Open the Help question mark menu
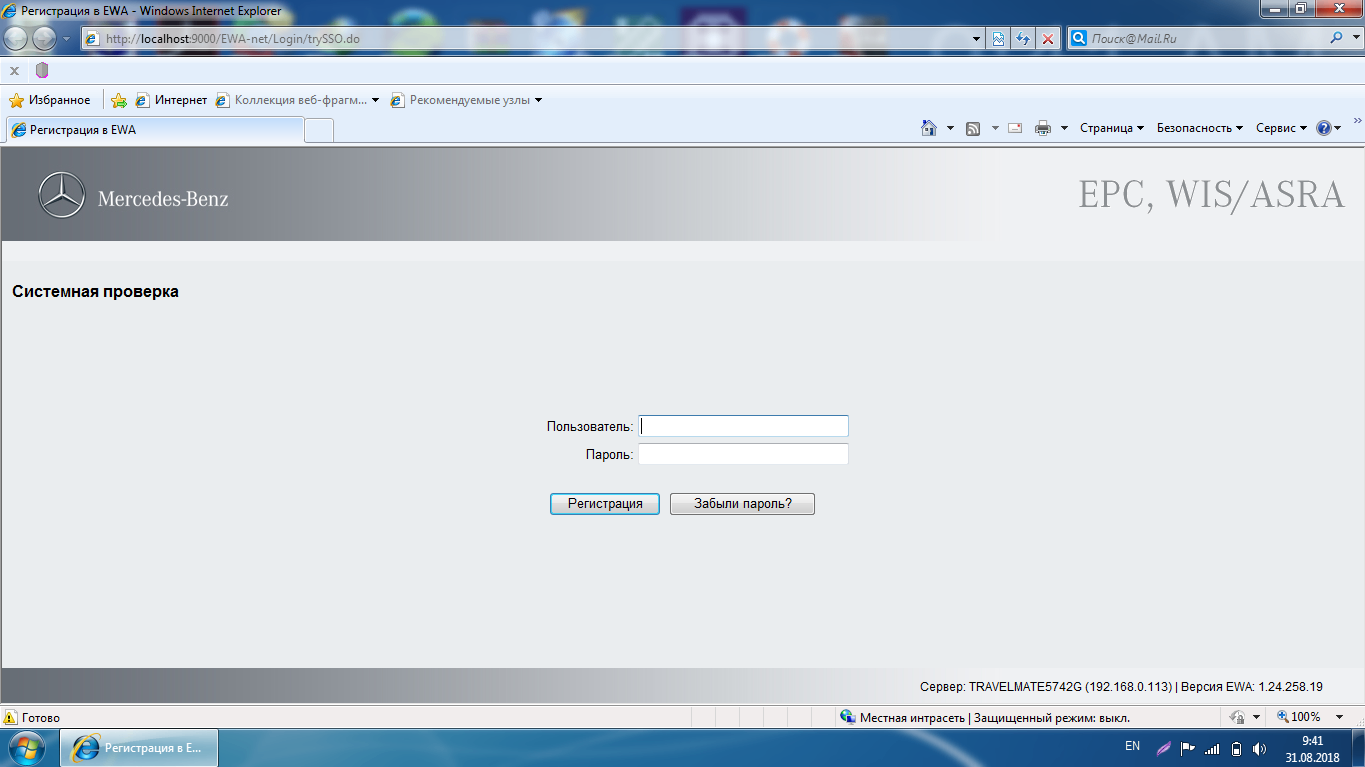Image resolution: width=1365 pixels, height=767 pixels. (1328, 128)
